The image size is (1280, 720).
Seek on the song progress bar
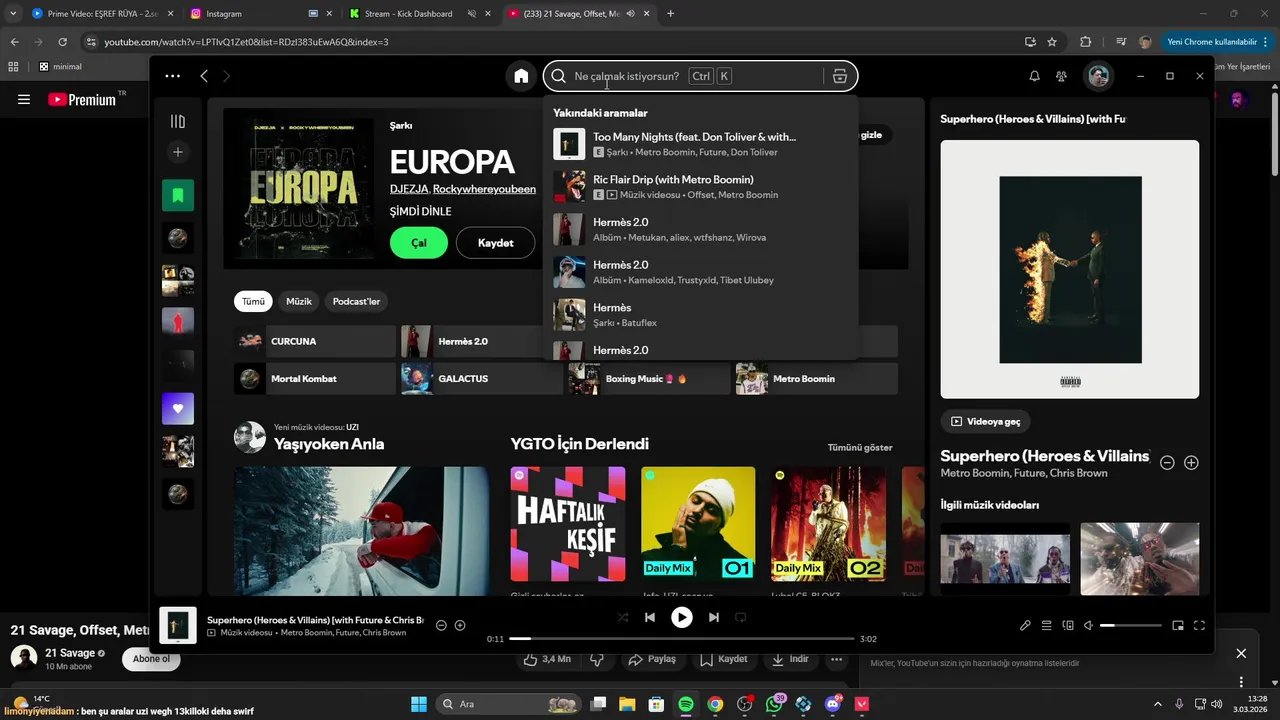pos(682,638)
